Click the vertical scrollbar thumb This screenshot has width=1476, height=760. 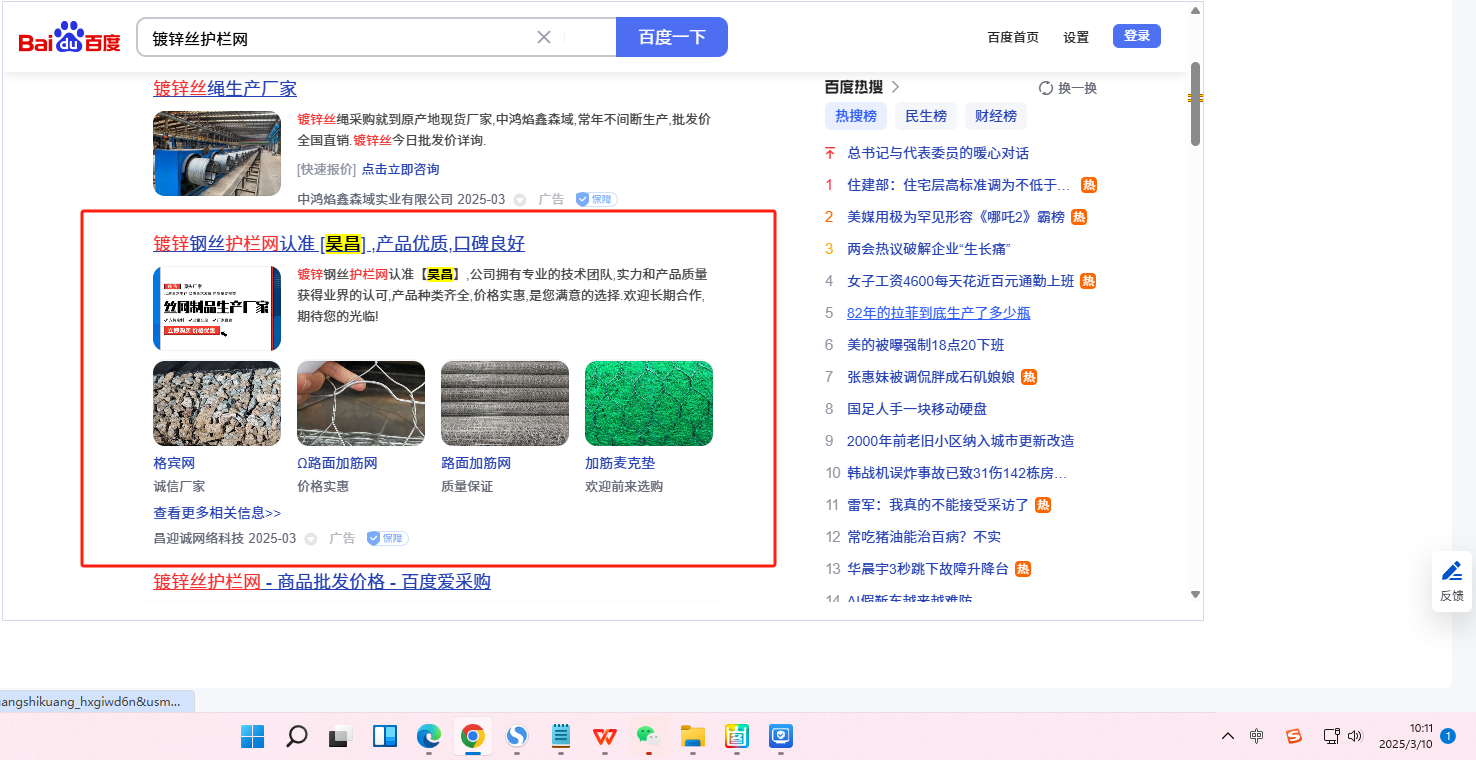coord(1195,104)
